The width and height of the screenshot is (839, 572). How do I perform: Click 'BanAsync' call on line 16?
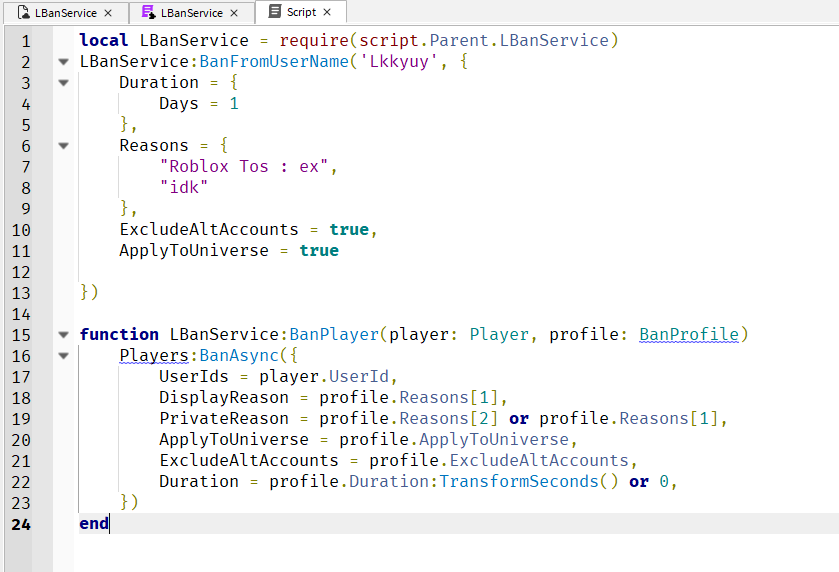pyautogui.click(x=239, y=355)
